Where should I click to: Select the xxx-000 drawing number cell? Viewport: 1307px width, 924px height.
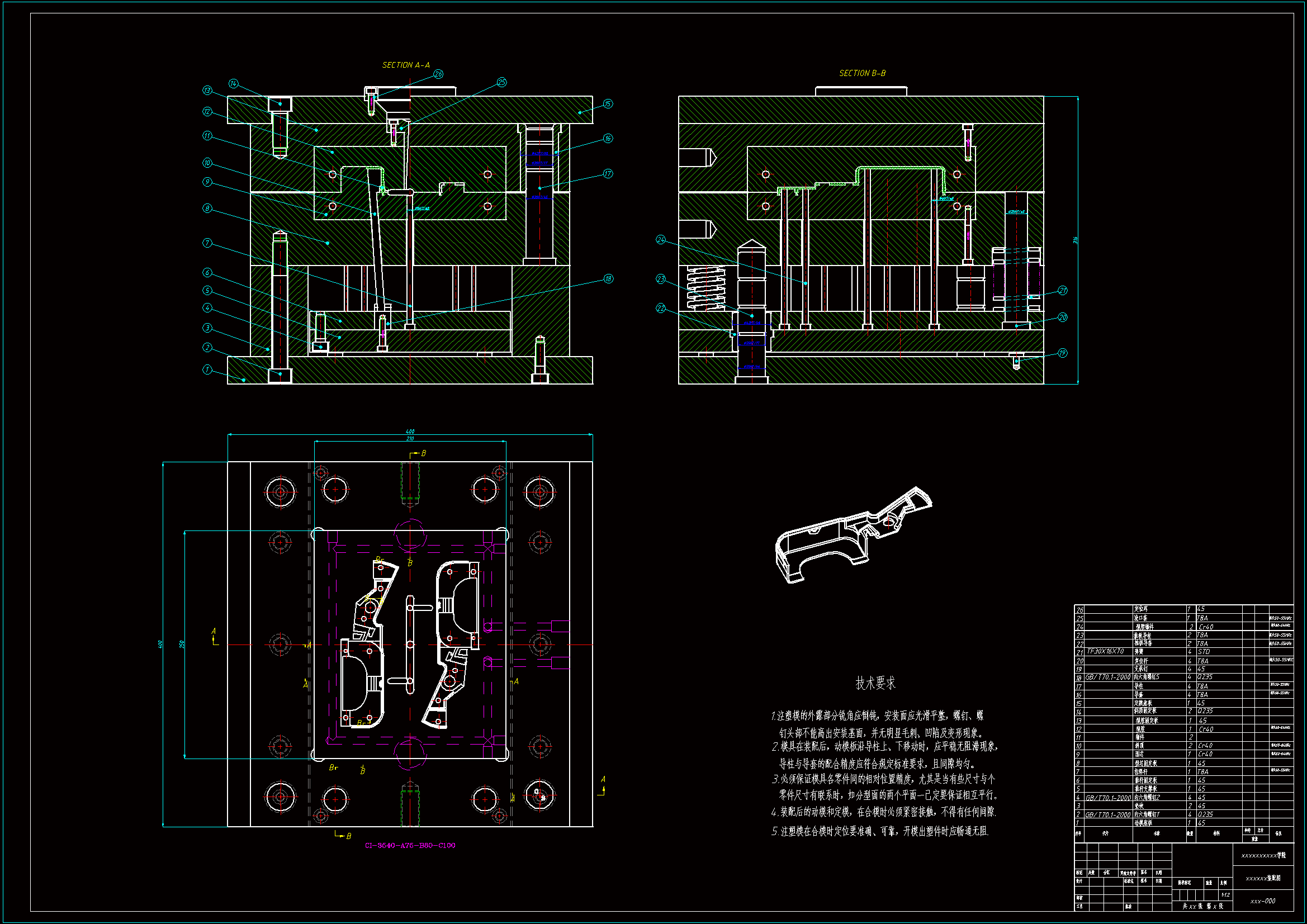coord(1263,901)
